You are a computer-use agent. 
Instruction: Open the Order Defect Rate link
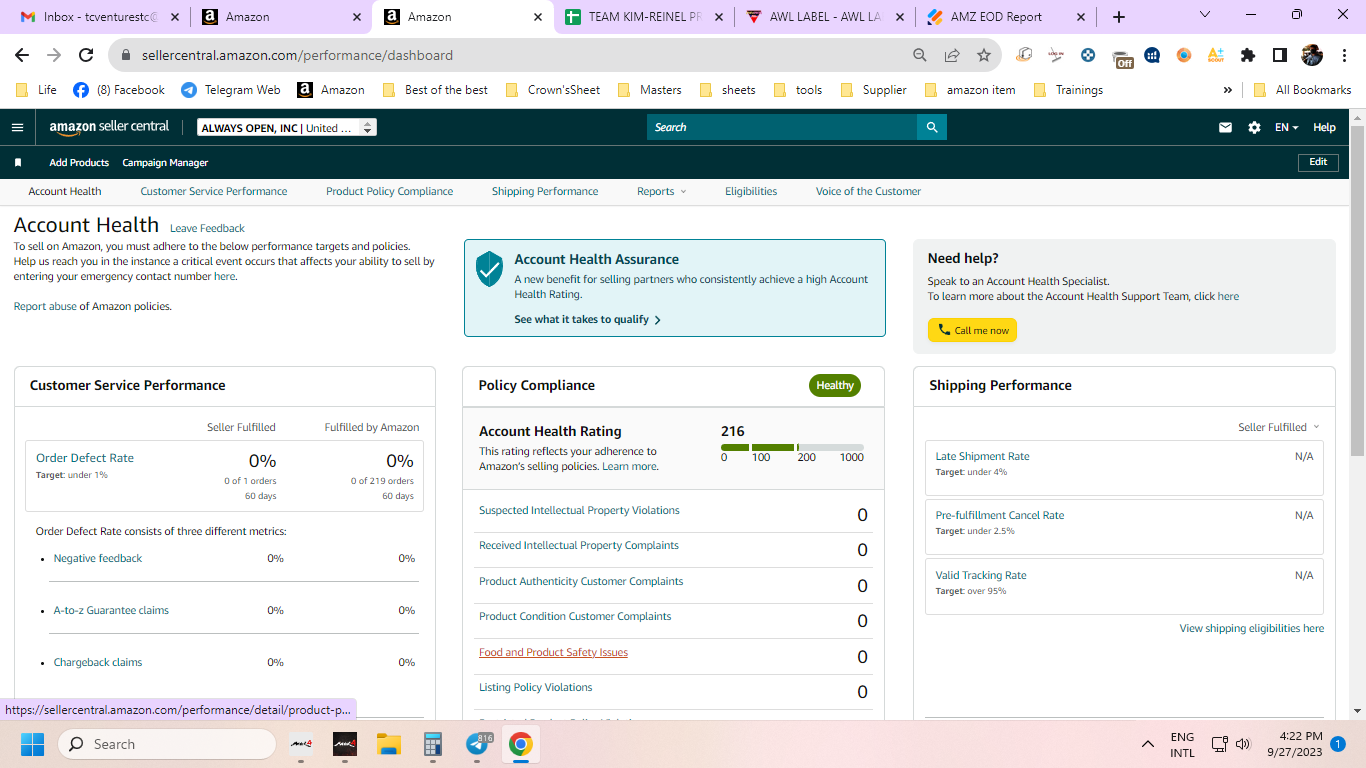tap(85, 458)
